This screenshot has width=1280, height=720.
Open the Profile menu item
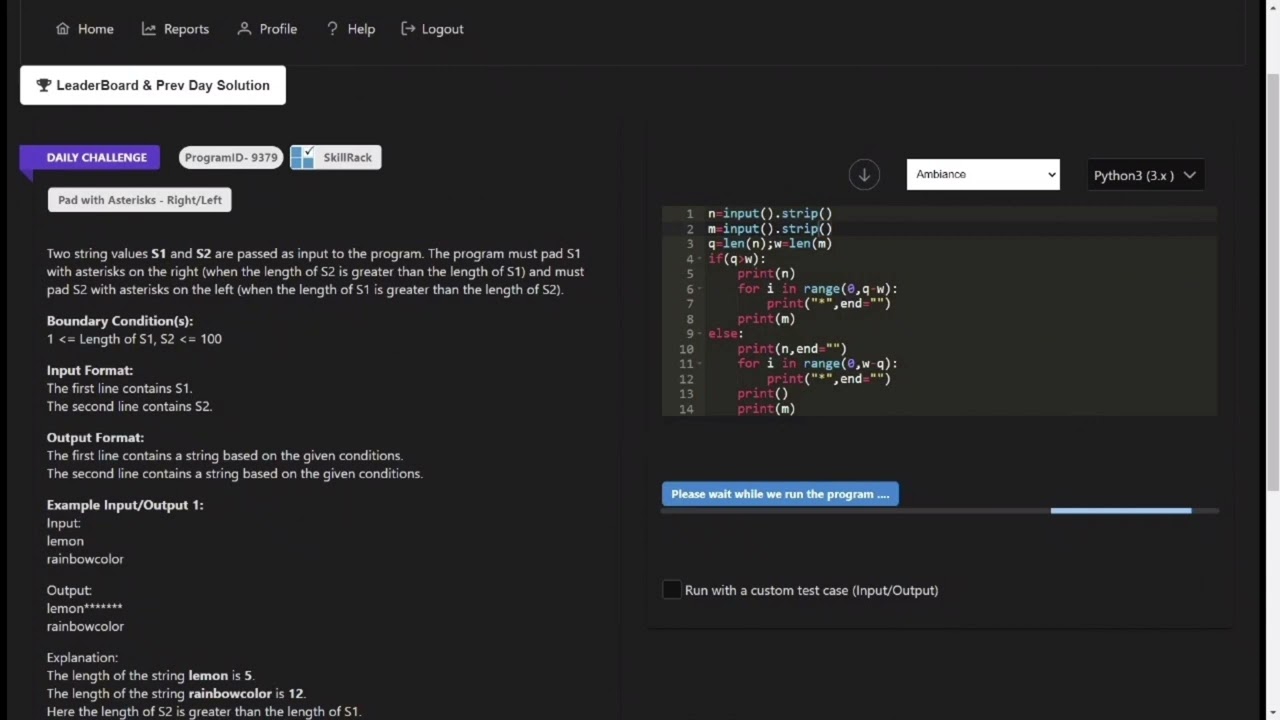click(267, 29)
